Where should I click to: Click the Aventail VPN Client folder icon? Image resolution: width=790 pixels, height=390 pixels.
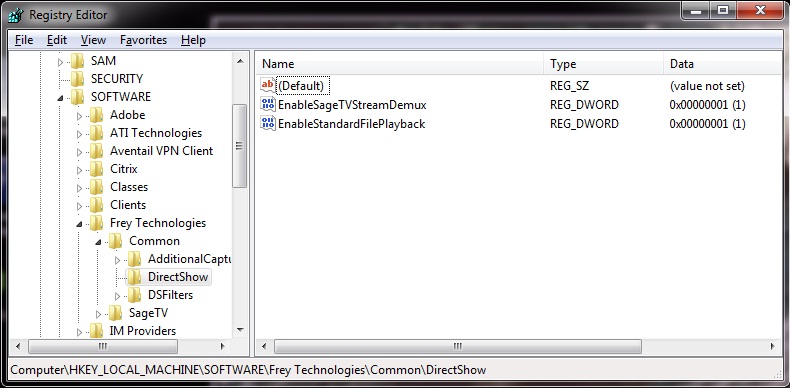point(96,151)
